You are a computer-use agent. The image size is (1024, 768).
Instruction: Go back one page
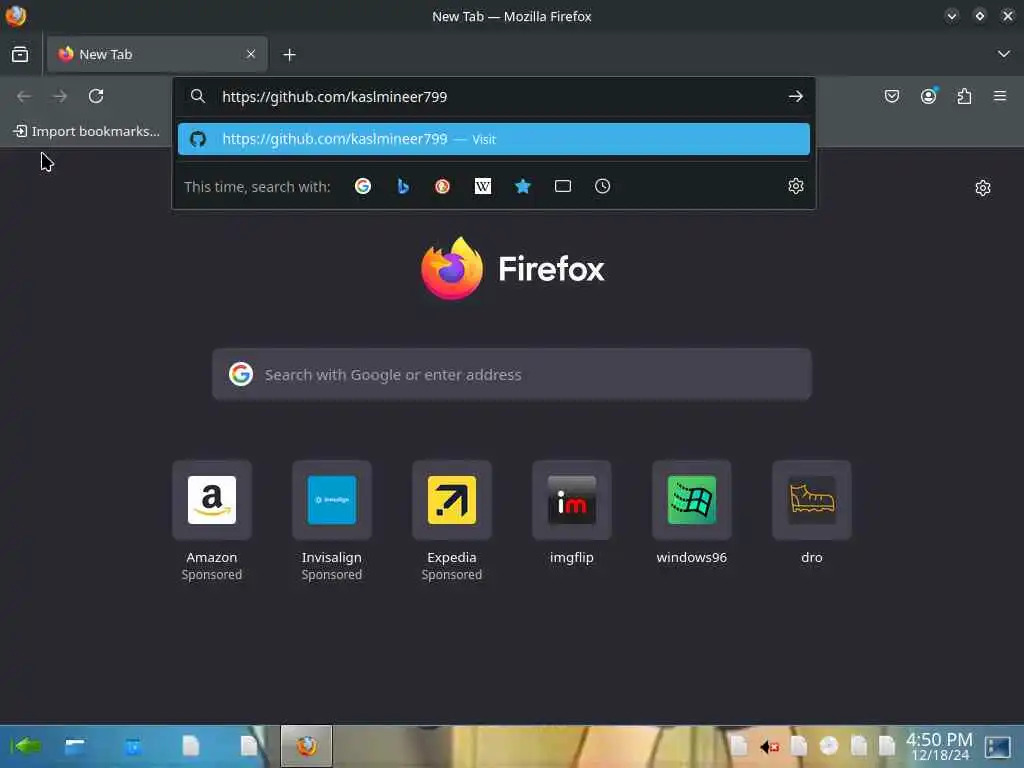click(x=24, y=97)
